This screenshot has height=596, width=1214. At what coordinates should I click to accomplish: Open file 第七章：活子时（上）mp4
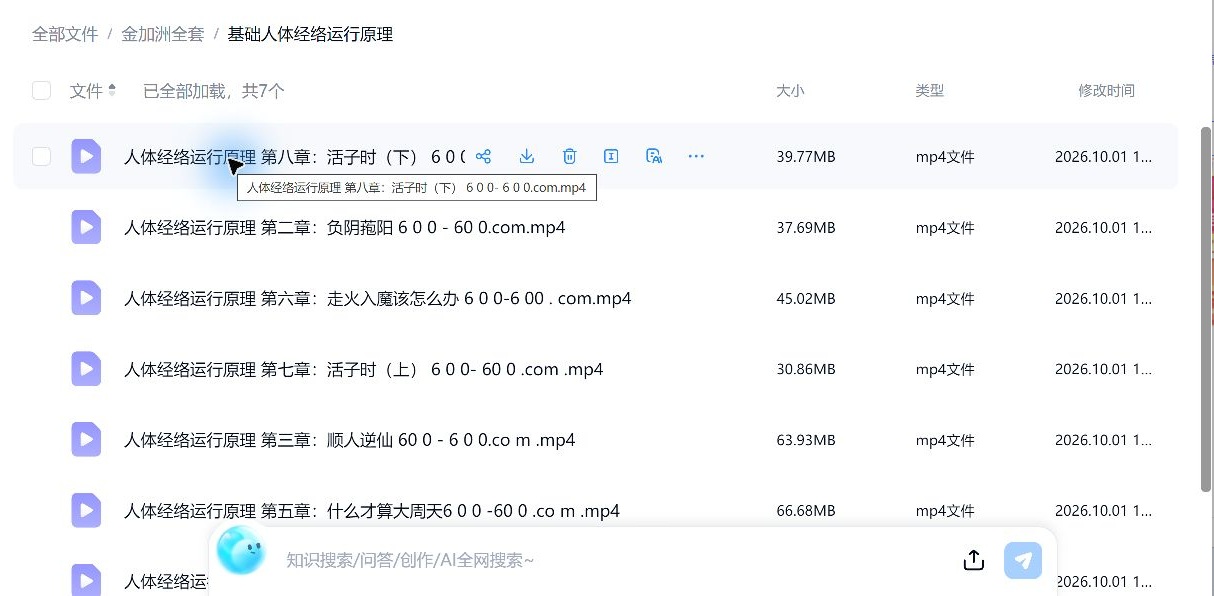(x=363, y=369)
